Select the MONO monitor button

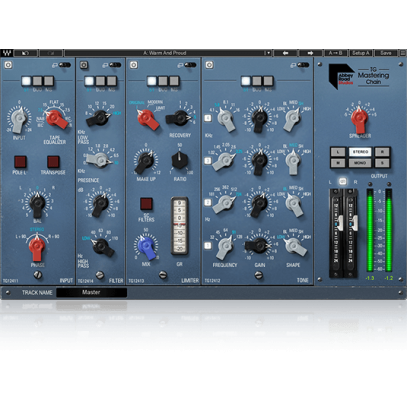point(360,163)
